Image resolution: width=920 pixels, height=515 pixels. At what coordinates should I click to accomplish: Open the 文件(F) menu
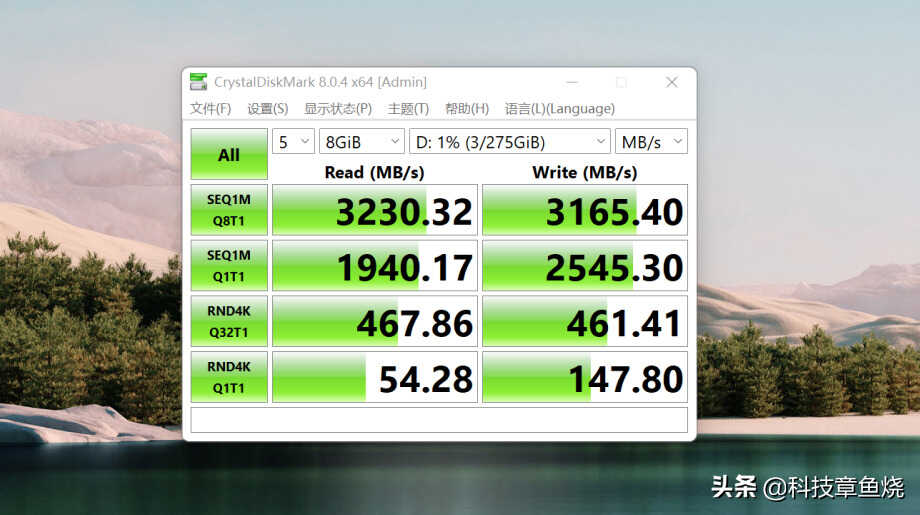click(x=211, y=109)
